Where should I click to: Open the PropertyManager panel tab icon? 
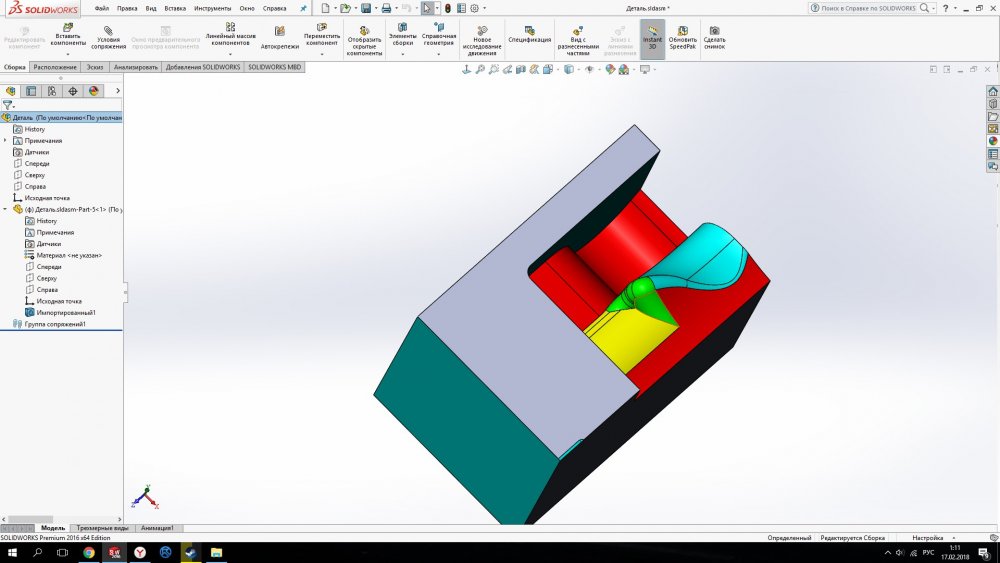pyautogui.click(x=31, y=91)
